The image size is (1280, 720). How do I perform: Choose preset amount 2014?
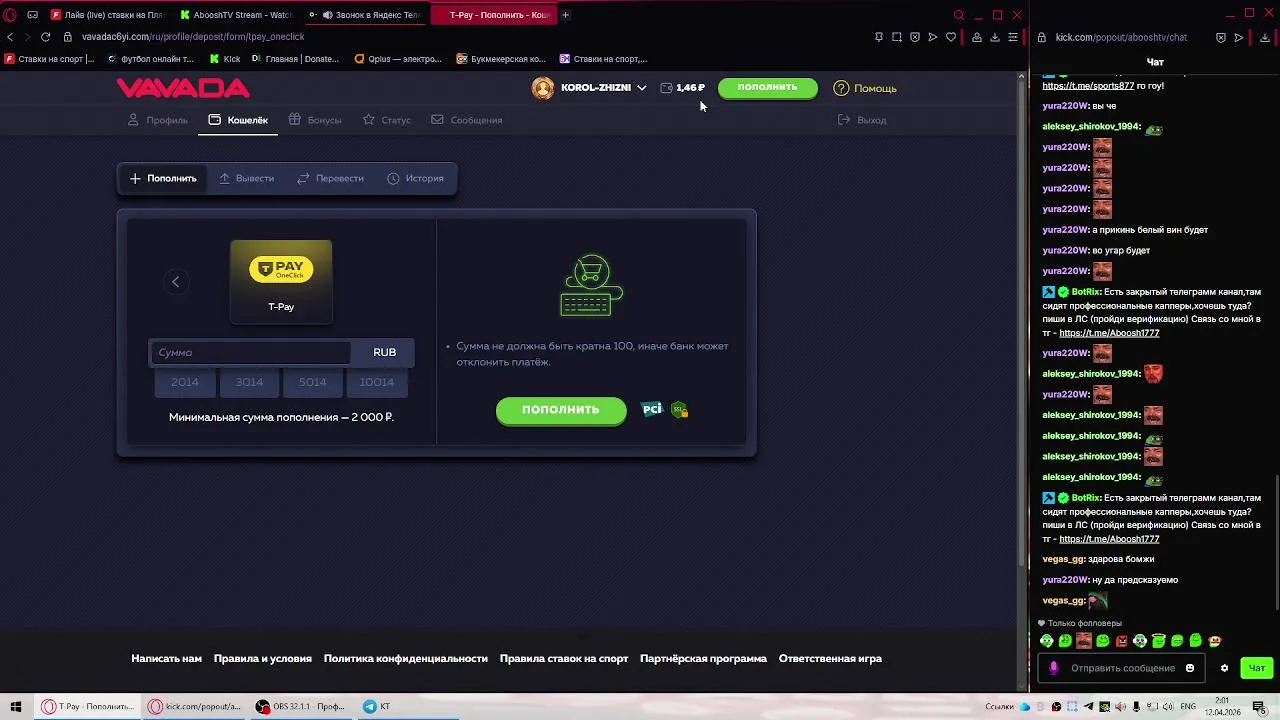point(185,382)
